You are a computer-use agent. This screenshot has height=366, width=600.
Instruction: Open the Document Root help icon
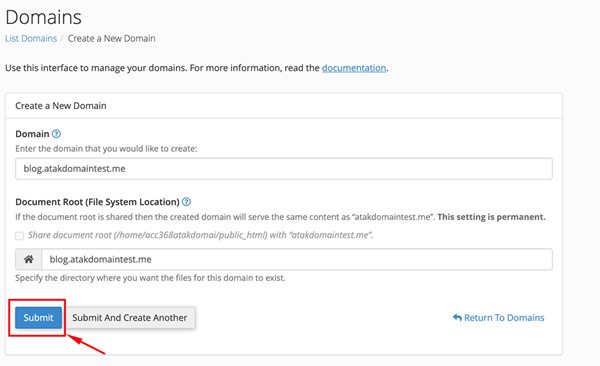click(x=186, y=202)
